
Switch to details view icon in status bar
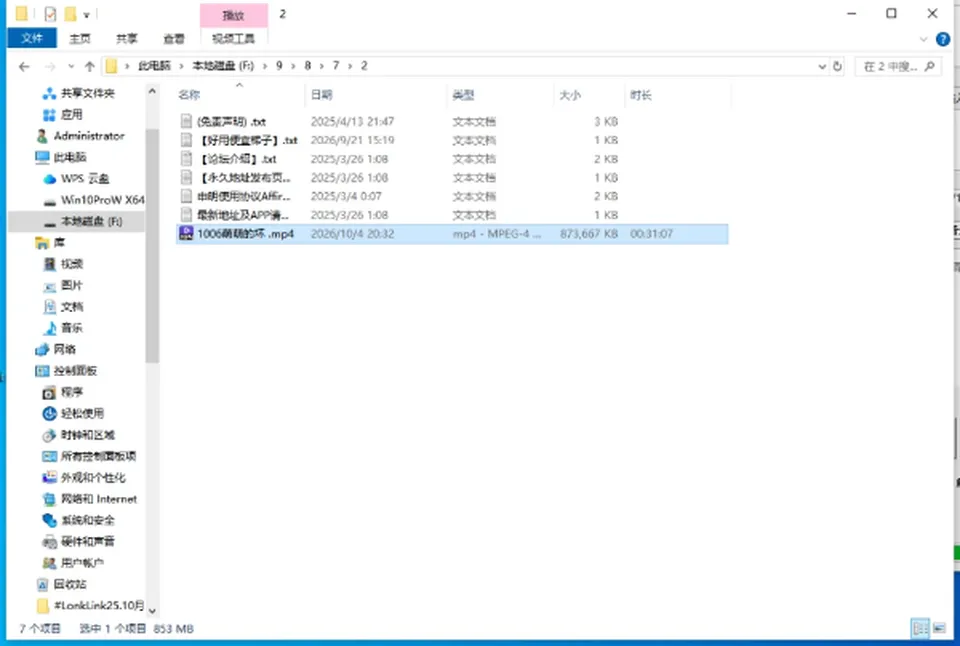click(x=920, y=628)
